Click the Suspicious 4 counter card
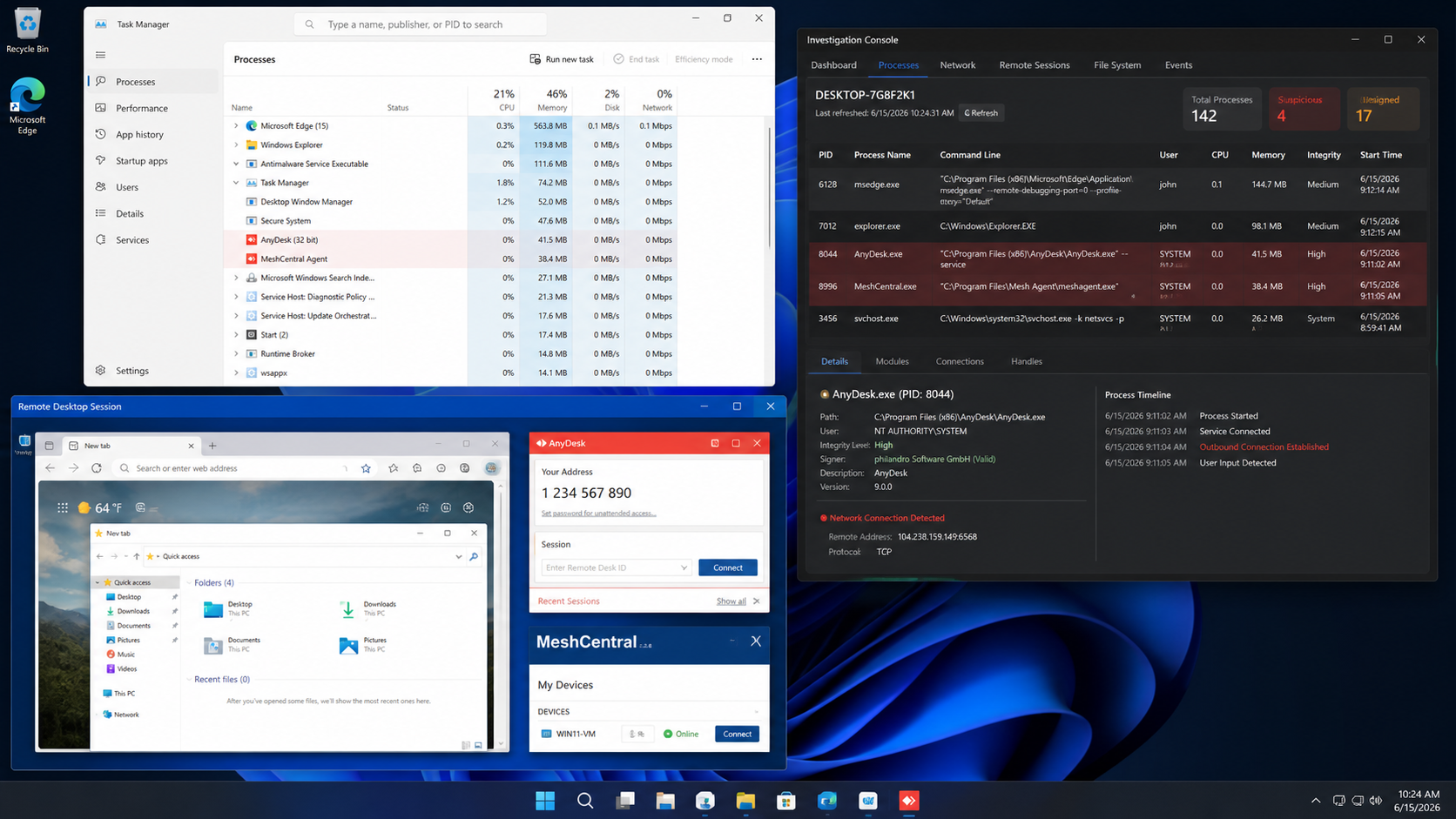This screenshot has width=1456, height=819. 1304,109
